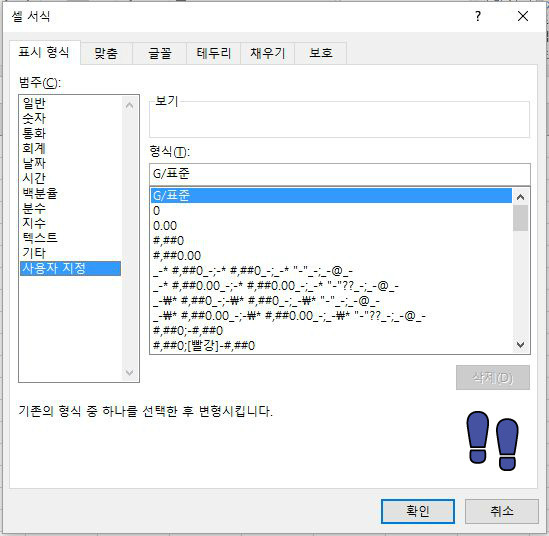The width and height of the screenshot is (549, 536).
Task: Cancel with the 취소 button
Action: coord(501,511)
